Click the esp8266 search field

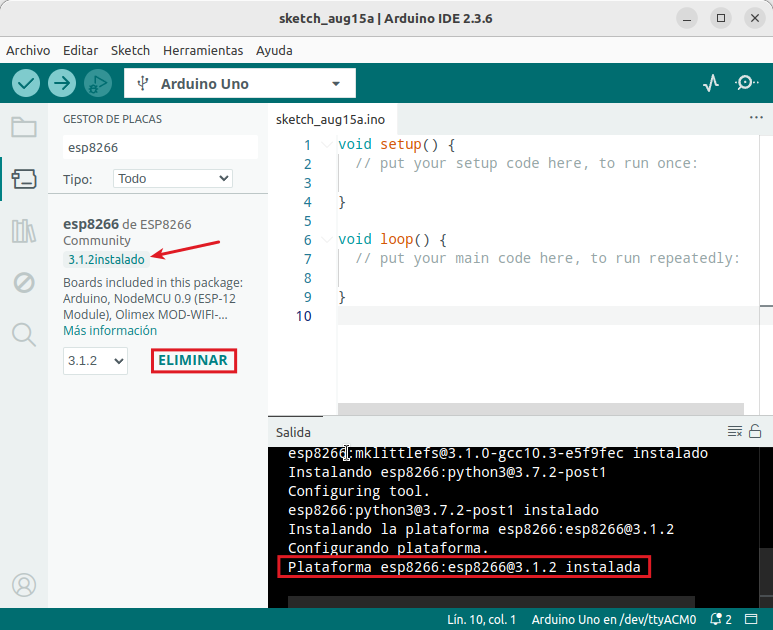(x=160, y=147)
